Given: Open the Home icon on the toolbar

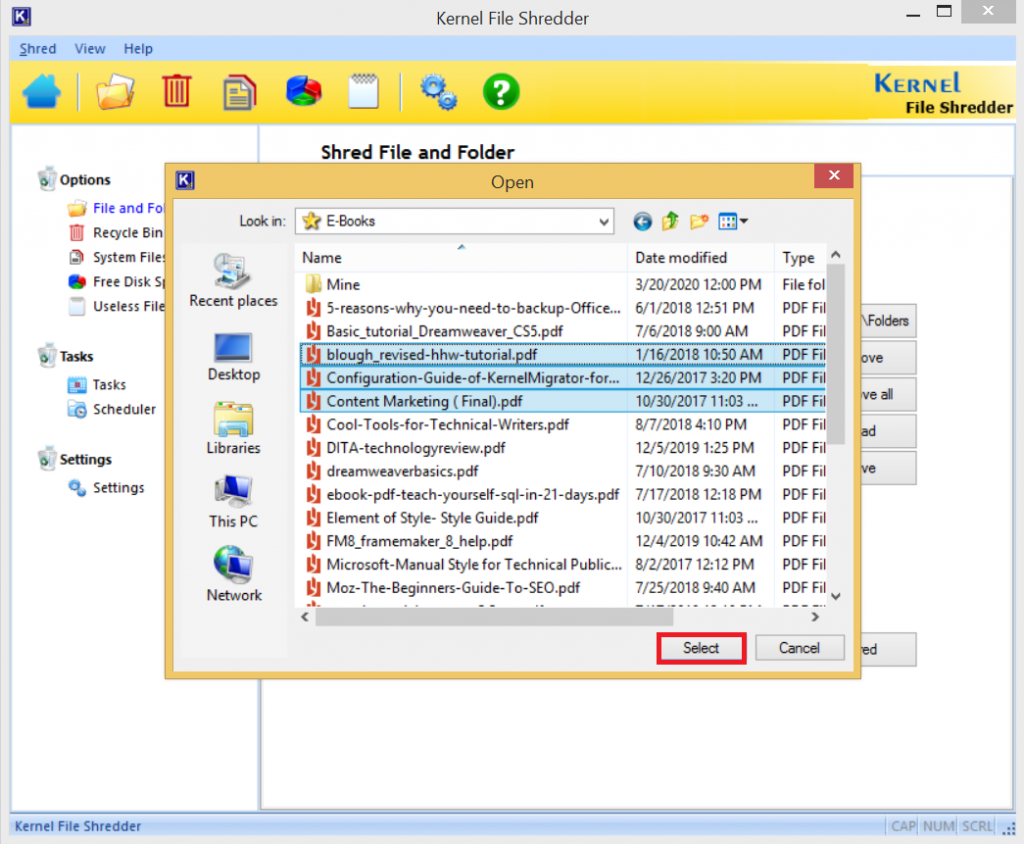Looking at the screenshot, I should (x=42, y=91).
